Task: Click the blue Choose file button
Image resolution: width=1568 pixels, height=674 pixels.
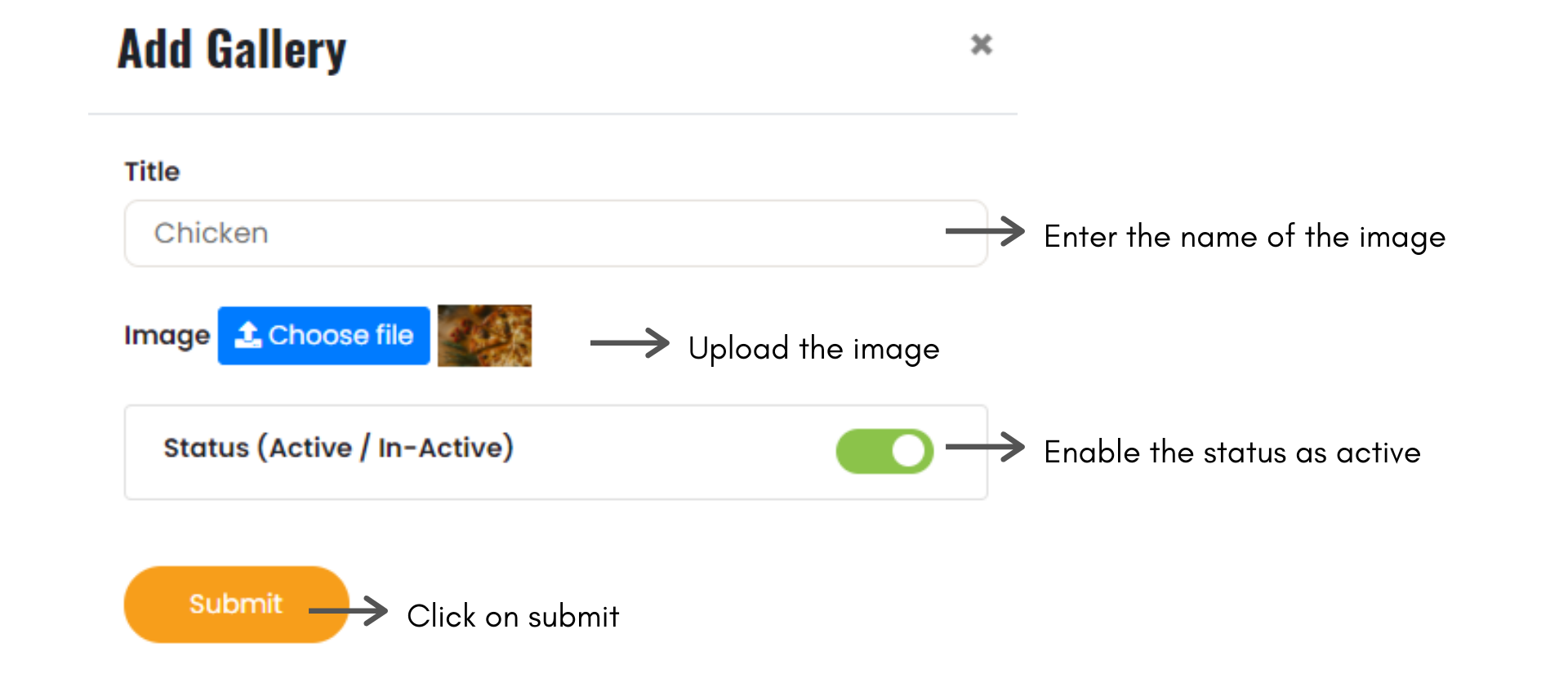Action: point(324,335)
